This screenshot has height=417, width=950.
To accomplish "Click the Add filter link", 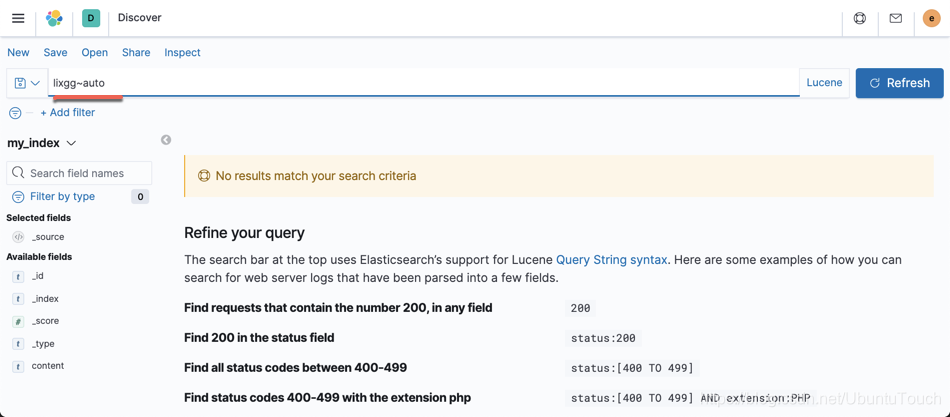I will 67,113.
